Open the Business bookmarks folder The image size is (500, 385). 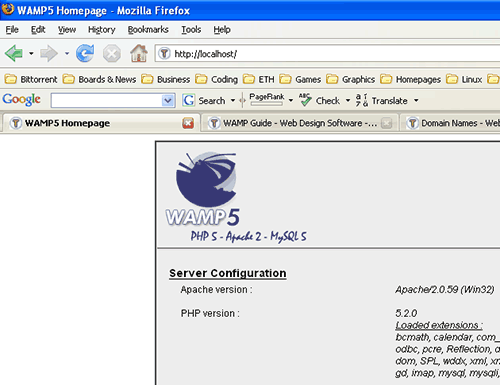(165, 79)
